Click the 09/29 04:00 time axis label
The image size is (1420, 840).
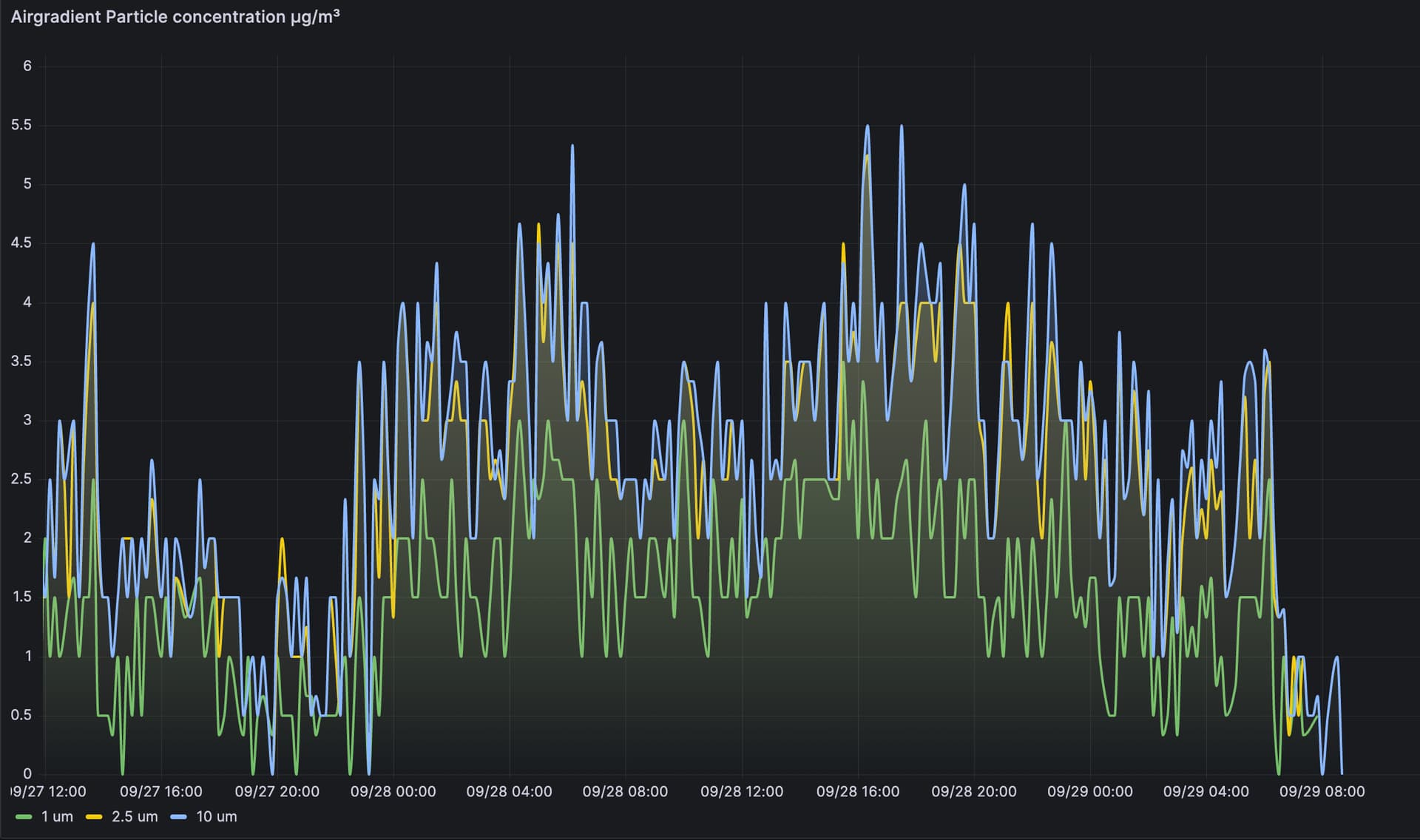pos(1206,792)
